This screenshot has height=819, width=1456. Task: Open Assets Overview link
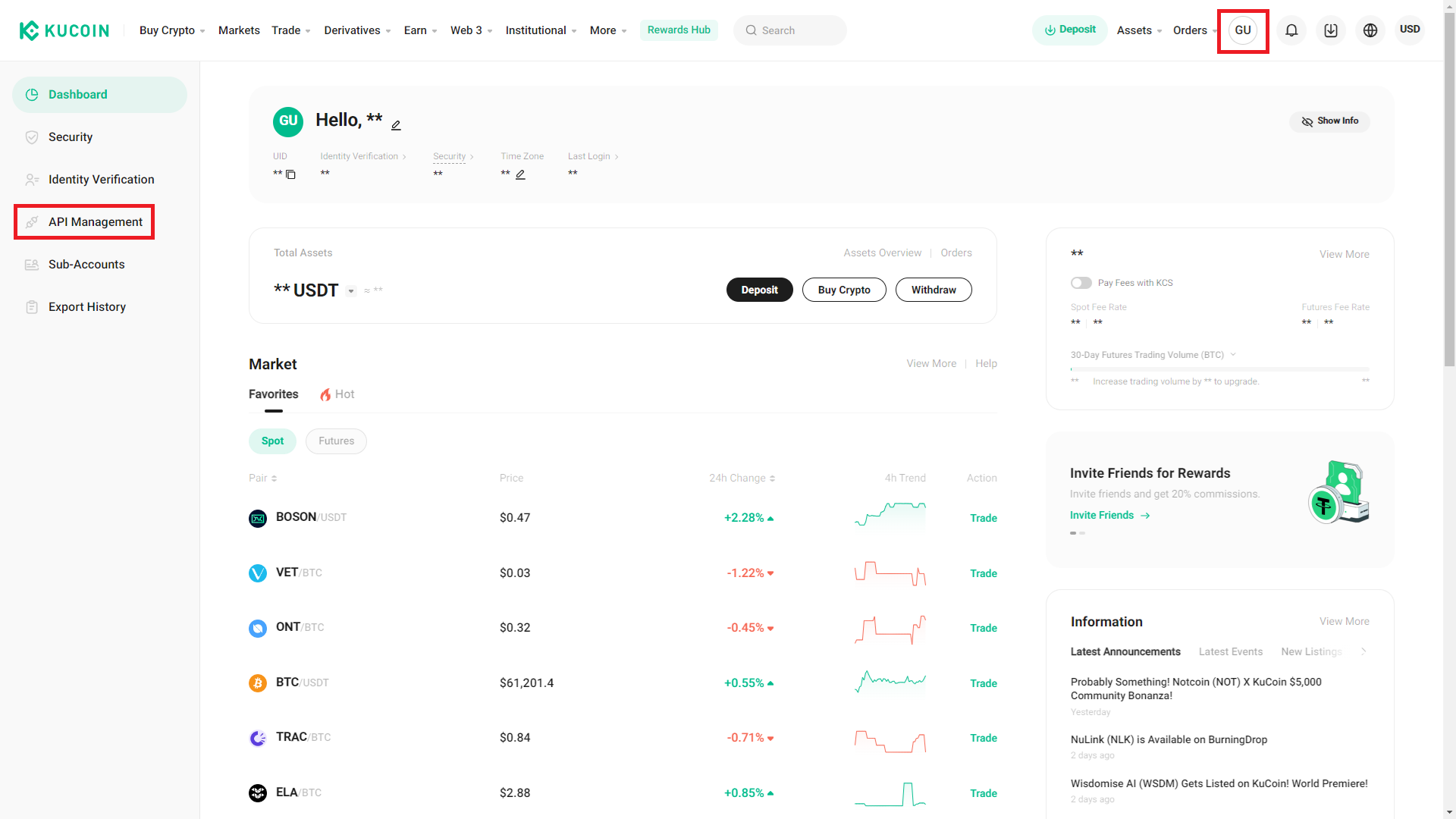883,253
